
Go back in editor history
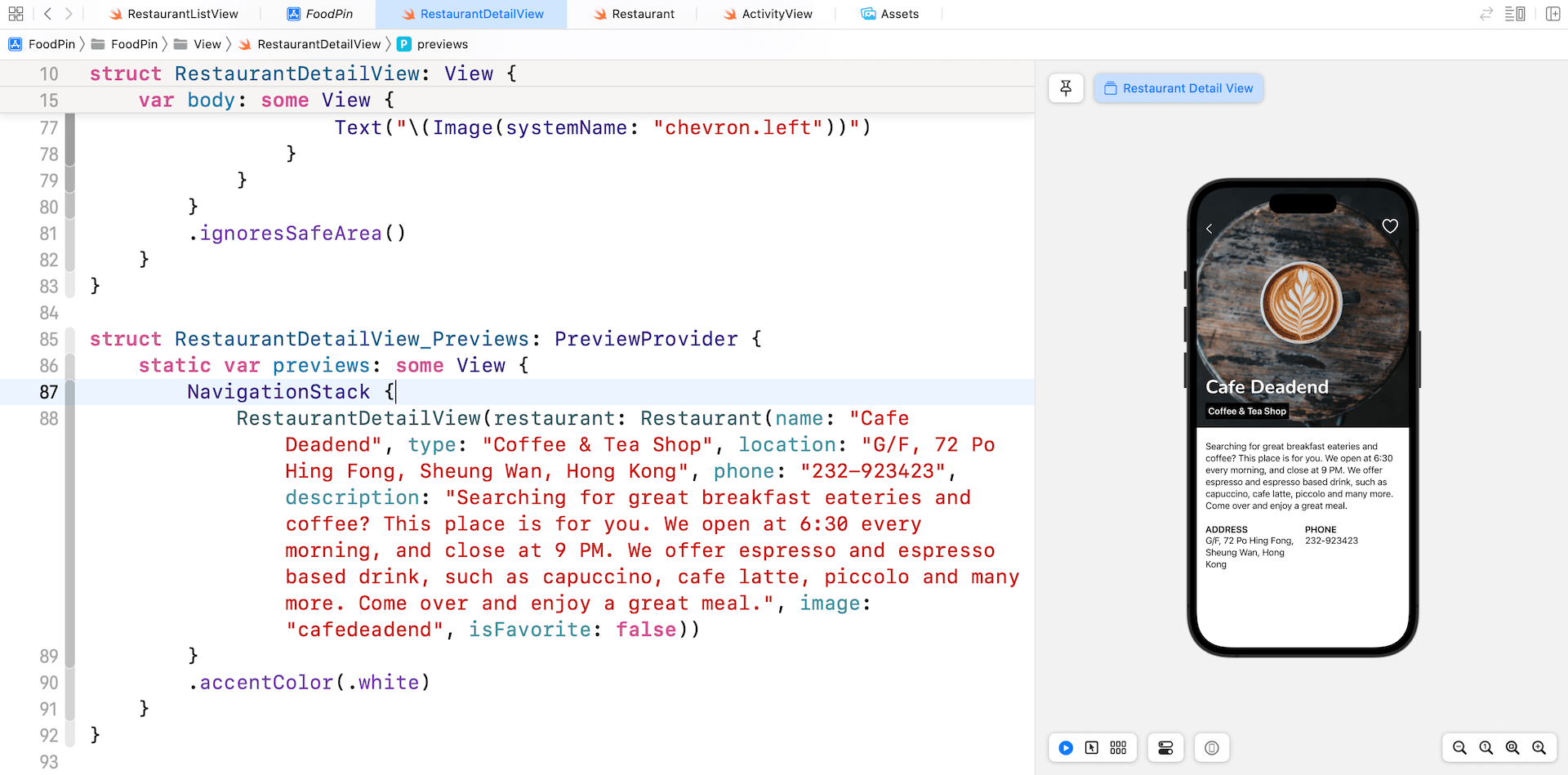coord(48,14)
